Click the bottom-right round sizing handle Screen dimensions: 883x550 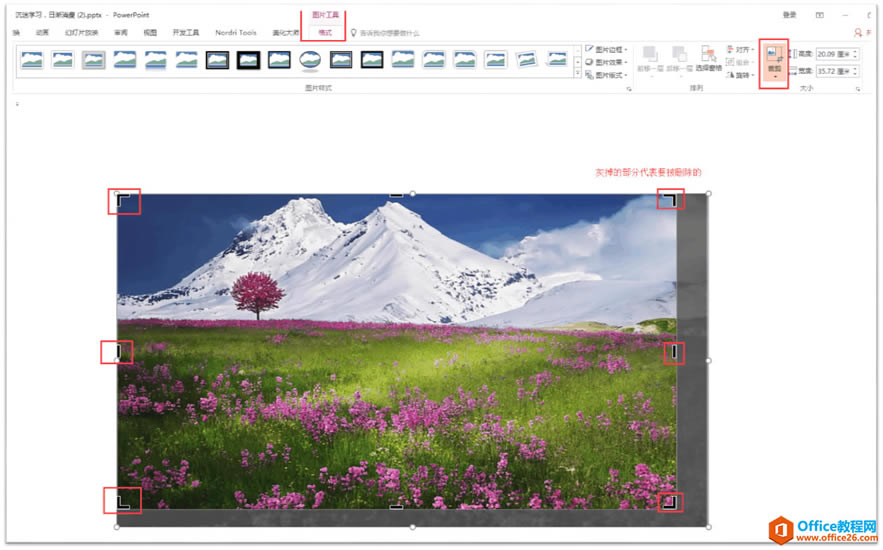pyautogui.click(x=708, y=527)
